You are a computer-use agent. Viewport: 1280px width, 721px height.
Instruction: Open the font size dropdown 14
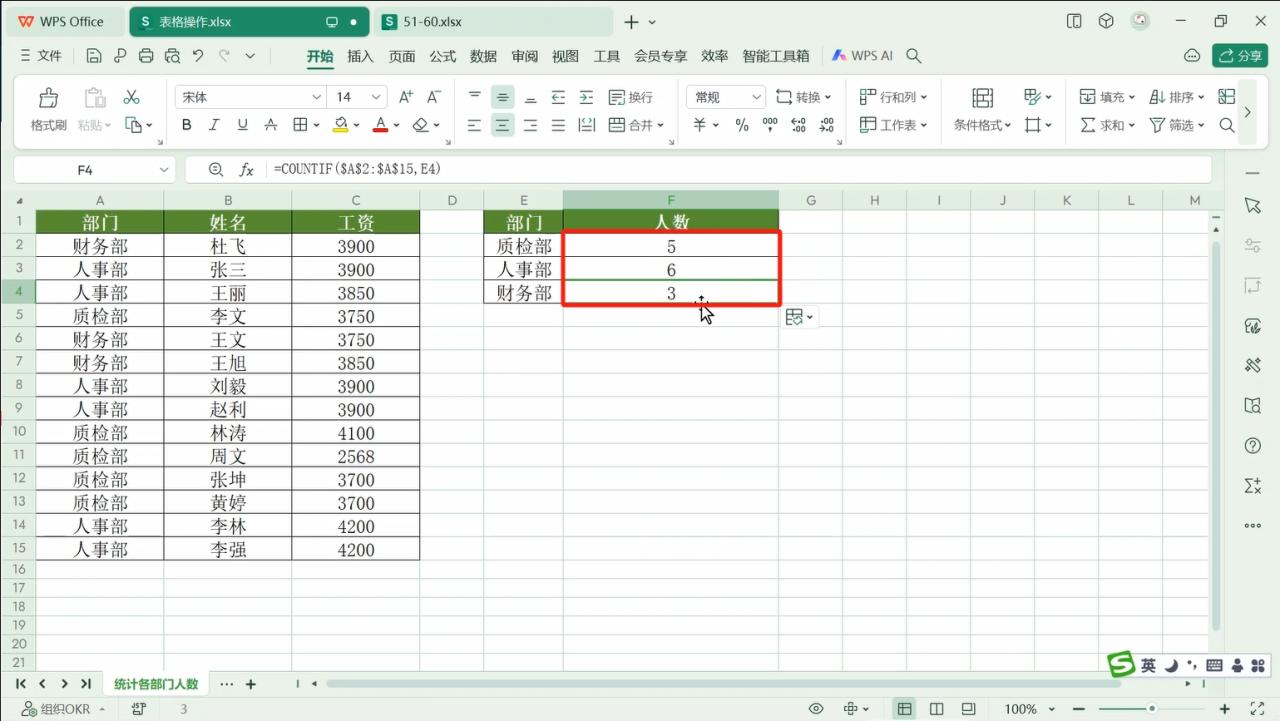point(376,97)
